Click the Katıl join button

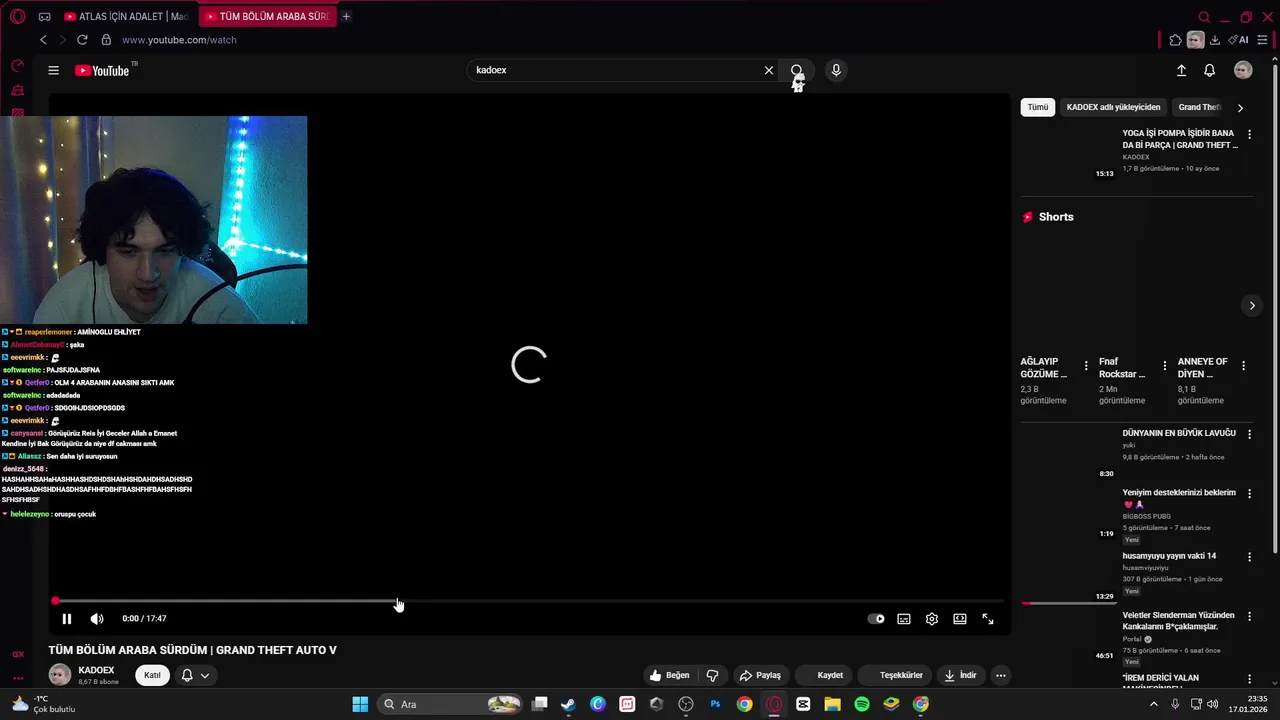152,675
